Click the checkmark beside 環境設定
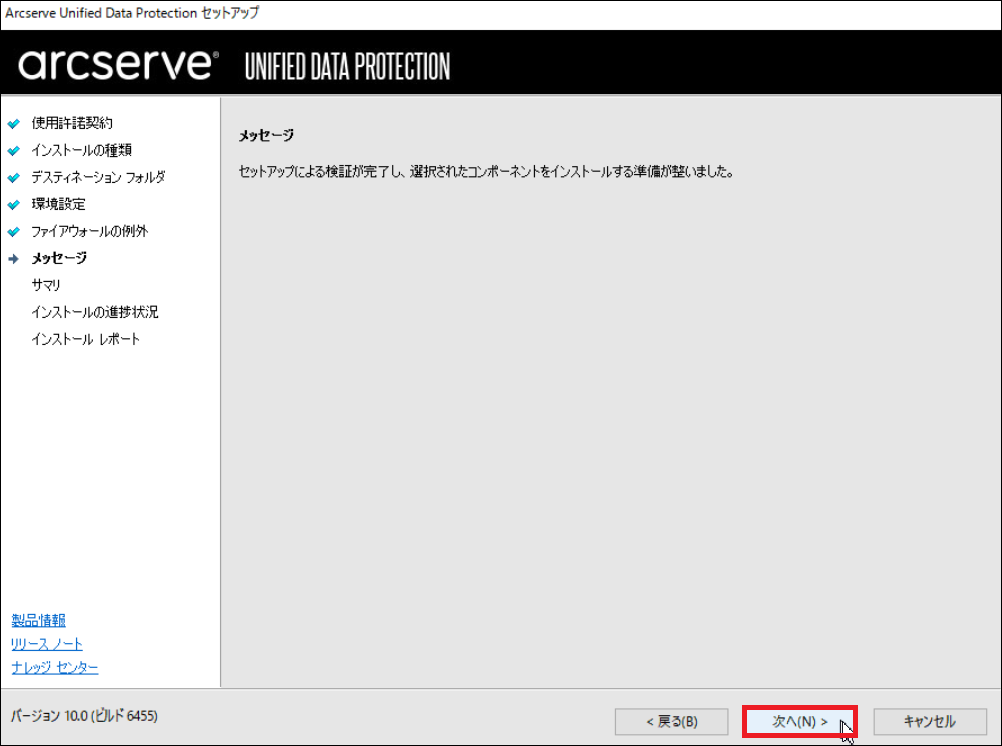1002x746 pixels. click(13, 205)
